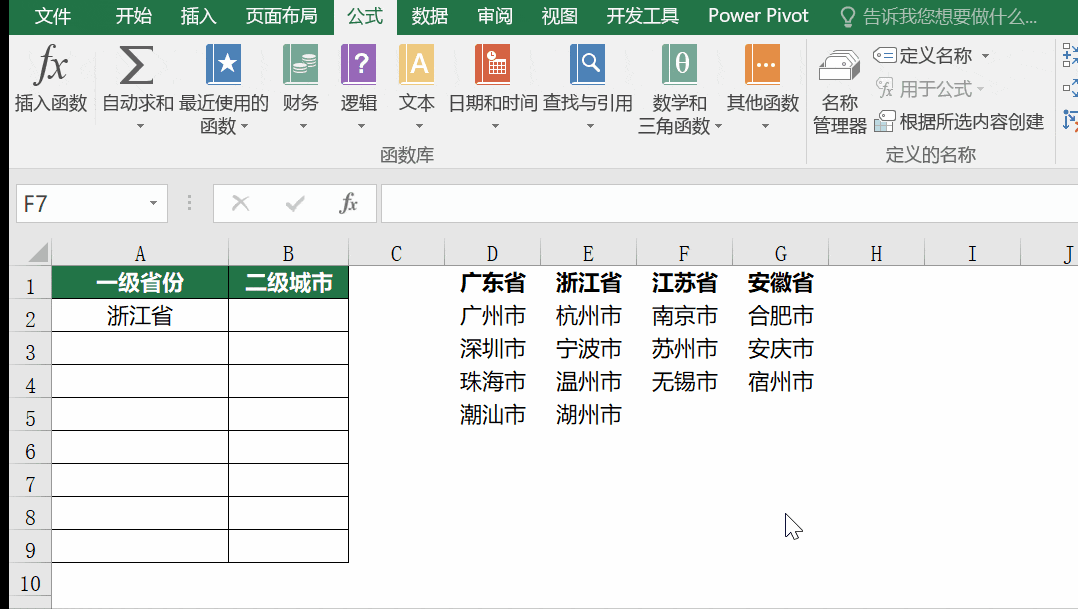Click the Insert Function fx icon in ribbon
This screenshot has width=1078, height=609.
51,65
